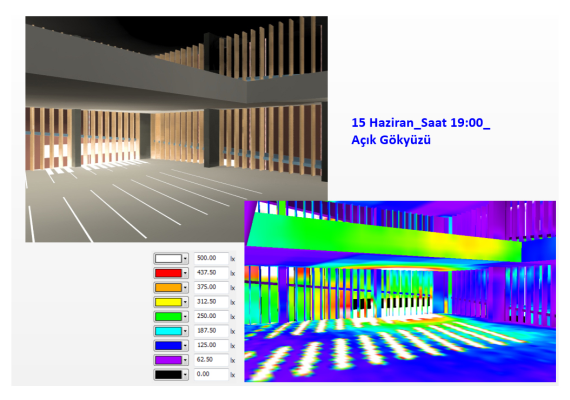Expand the purple swatch dropdown arrow

tap(185, 360)
